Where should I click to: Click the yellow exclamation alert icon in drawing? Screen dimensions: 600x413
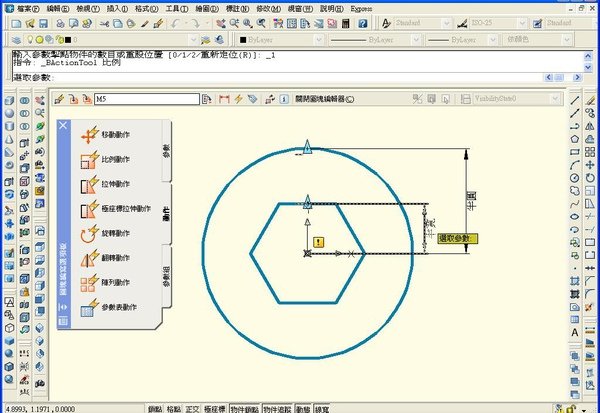(319, 242)
